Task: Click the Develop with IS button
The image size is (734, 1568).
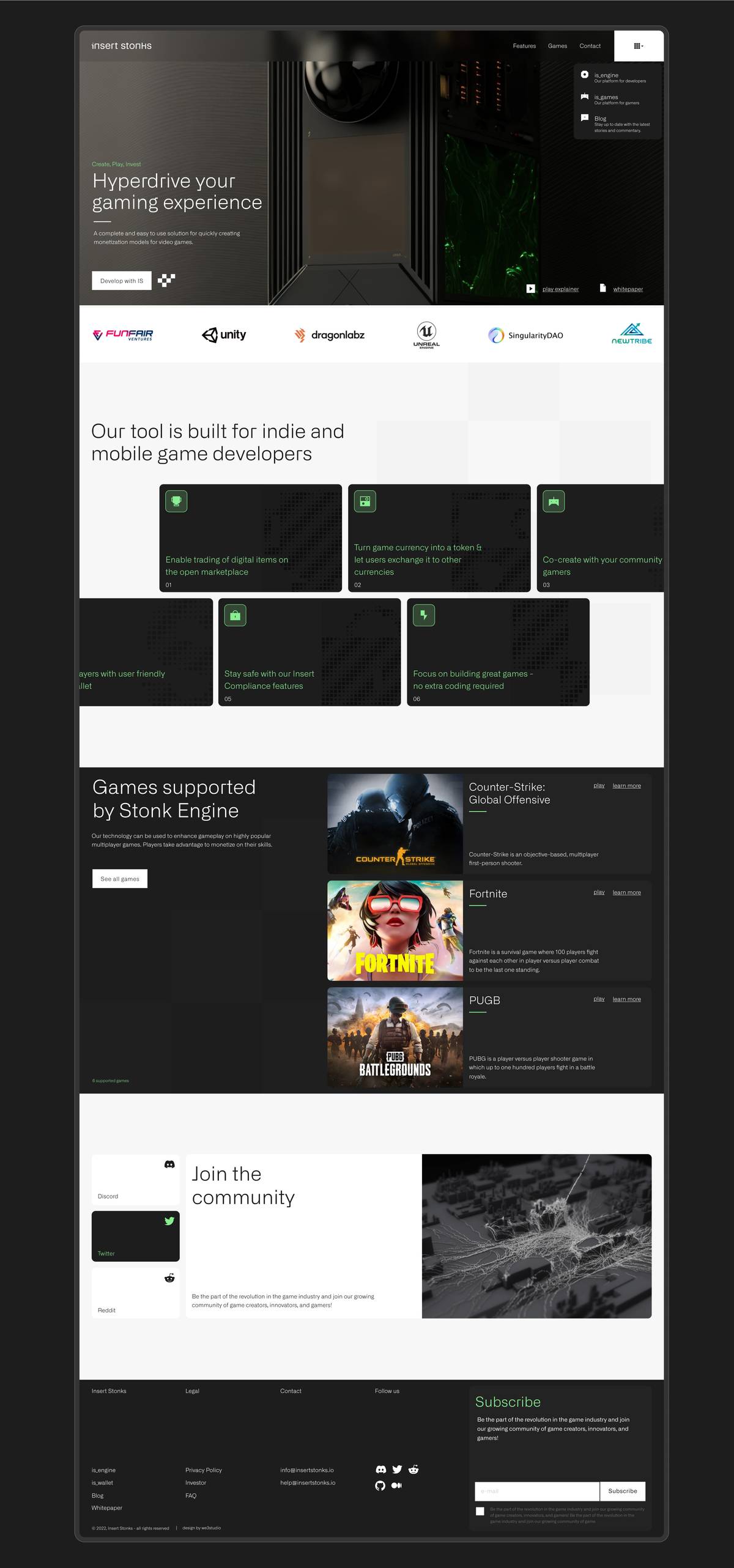Action: 122,281
